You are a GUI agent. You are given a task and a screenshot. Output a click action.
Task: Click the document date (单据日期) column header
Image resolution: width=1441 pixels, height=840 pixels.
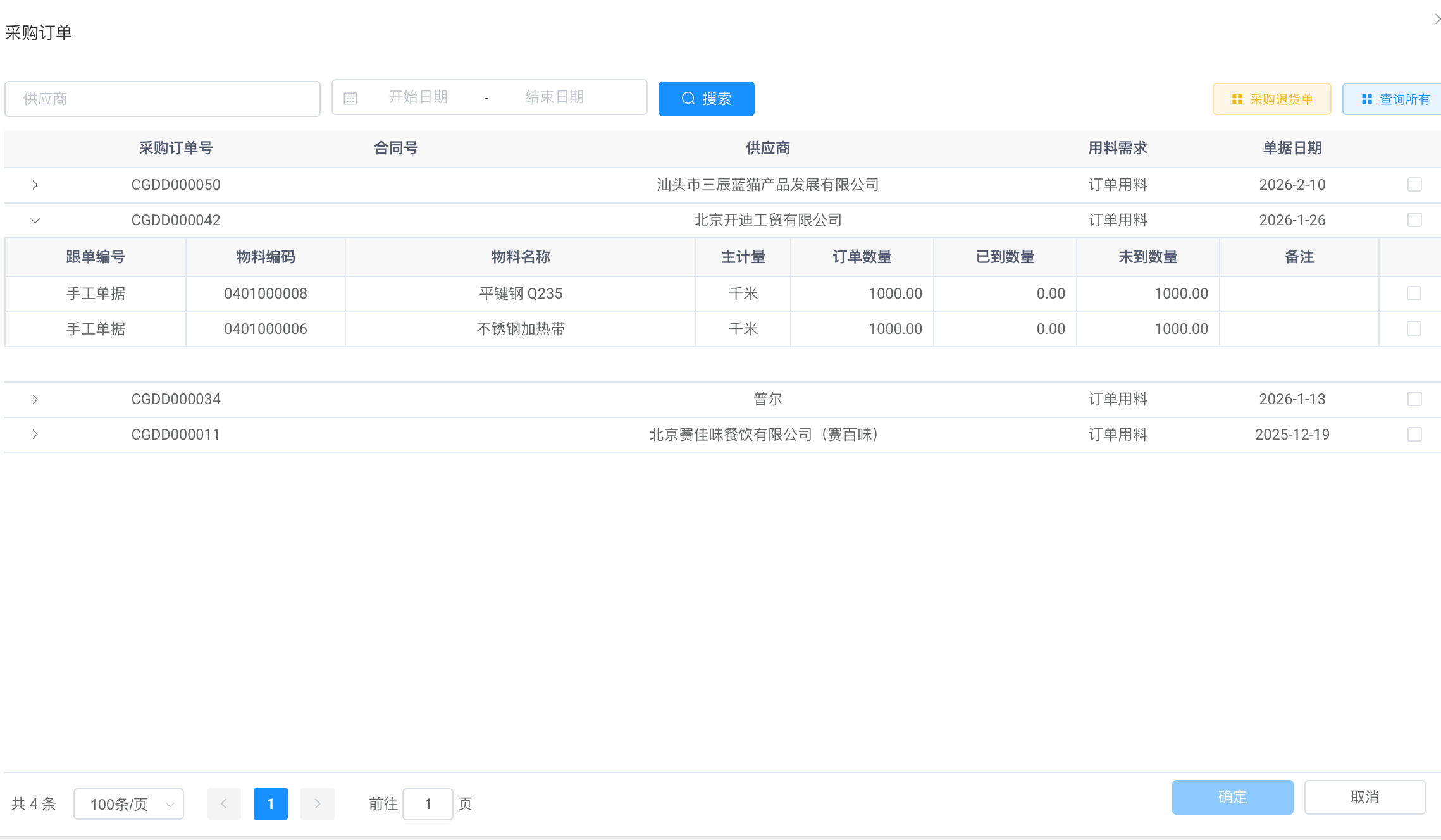(x=1292, y=148)
